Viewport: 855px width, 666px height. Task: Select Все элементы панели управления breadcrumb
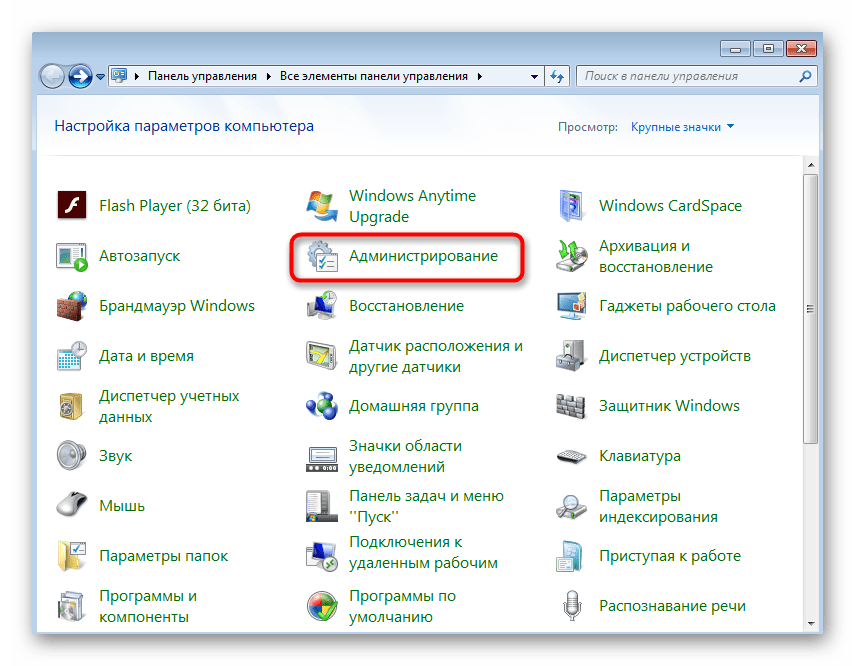point(373,76)
